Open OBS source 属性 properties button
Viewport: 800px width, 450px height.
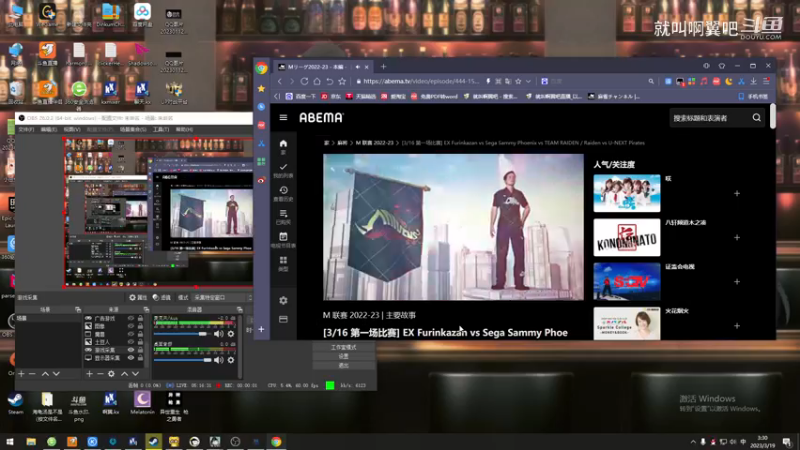click(x=138, y=297)
